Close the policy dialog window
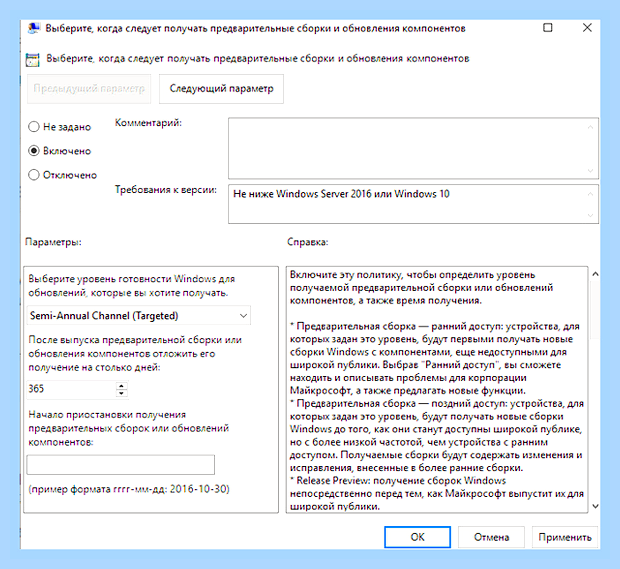The image size is (620, 569). [x=587, y=28]
